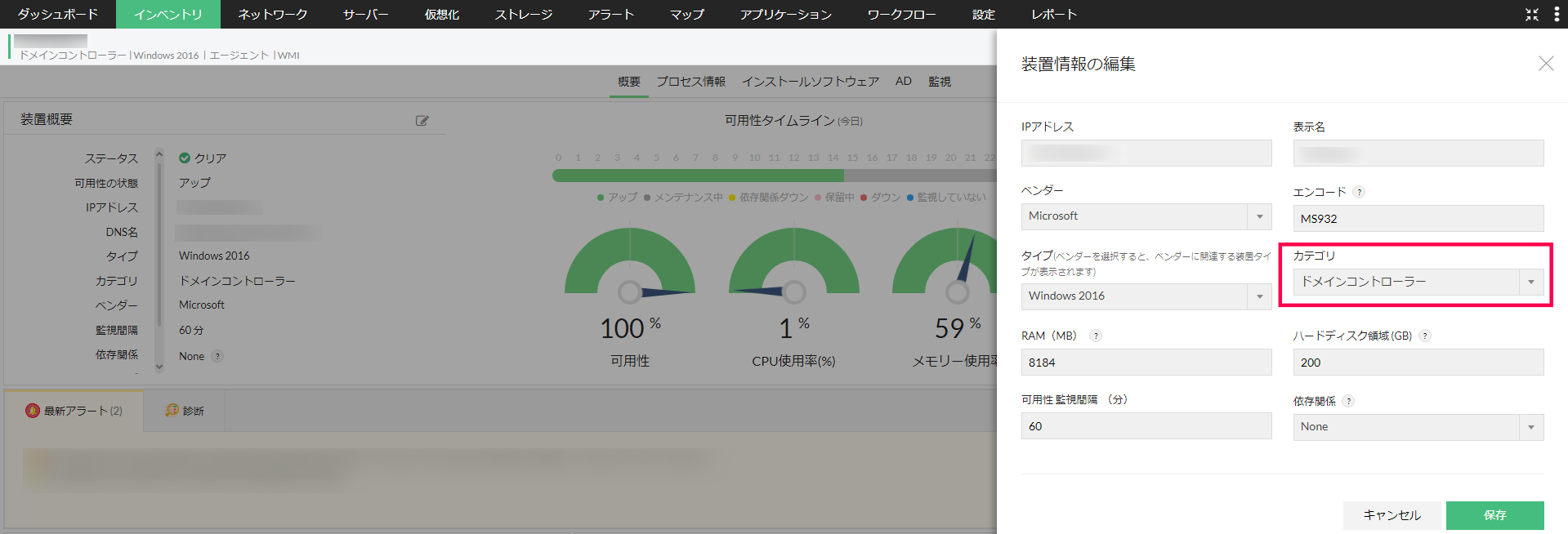Click scroll-down arrow in 装置概要 list
Screen dimensions: 1568x534
[x=159, y=367]
